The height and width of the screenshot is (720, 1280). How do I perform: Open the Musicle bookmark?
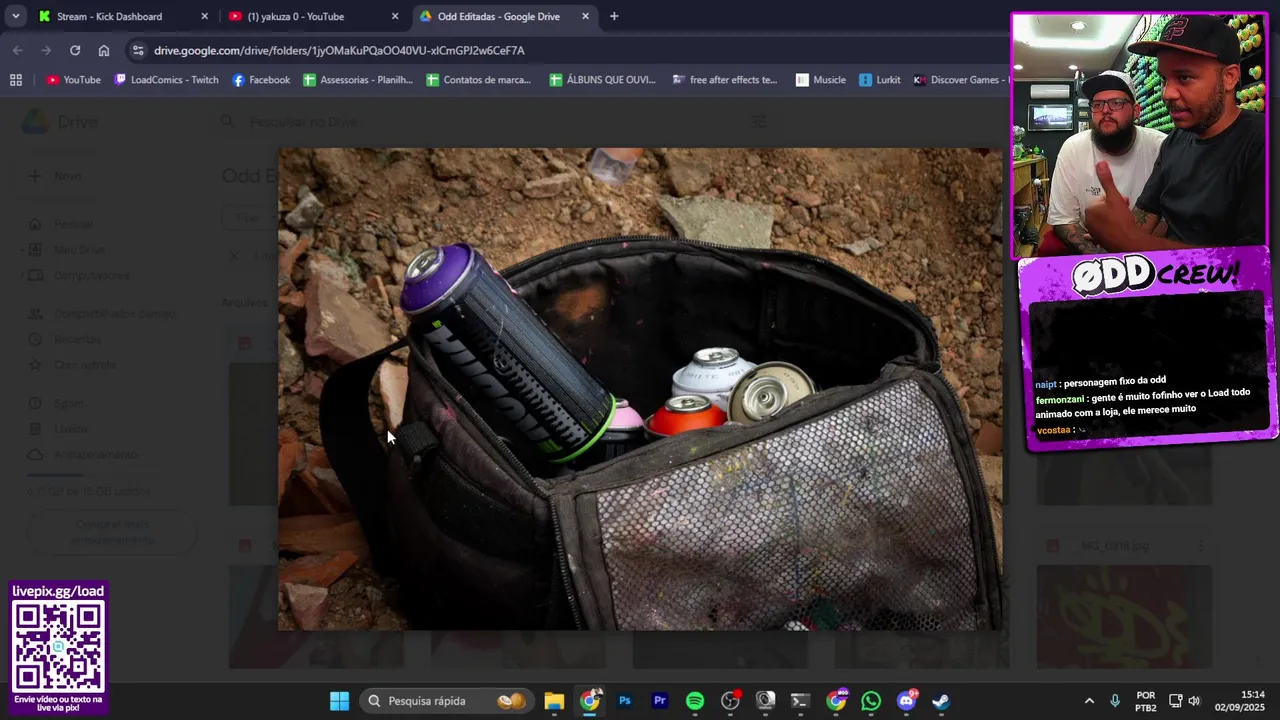[x=821, y=80]
